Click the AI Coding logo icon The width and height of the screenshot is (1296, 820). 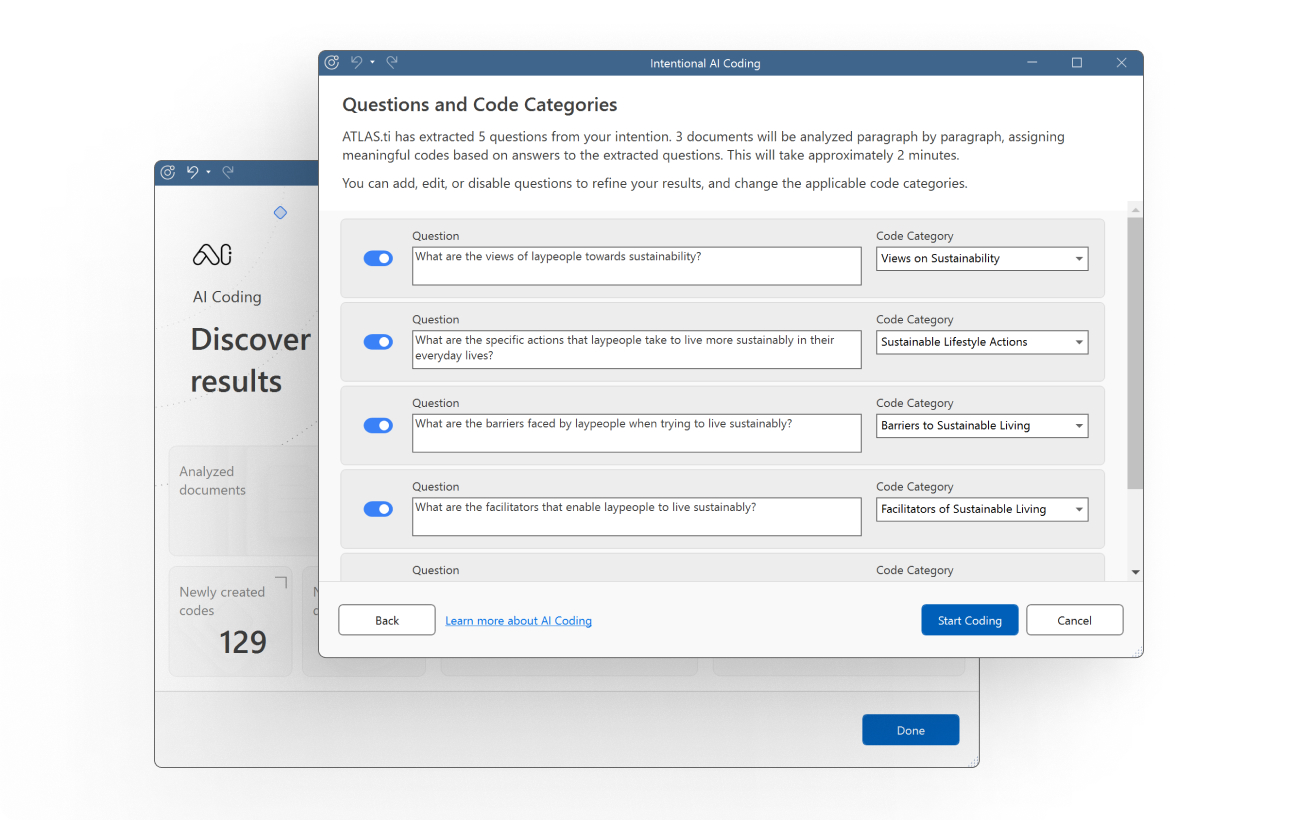coord(212,255)
